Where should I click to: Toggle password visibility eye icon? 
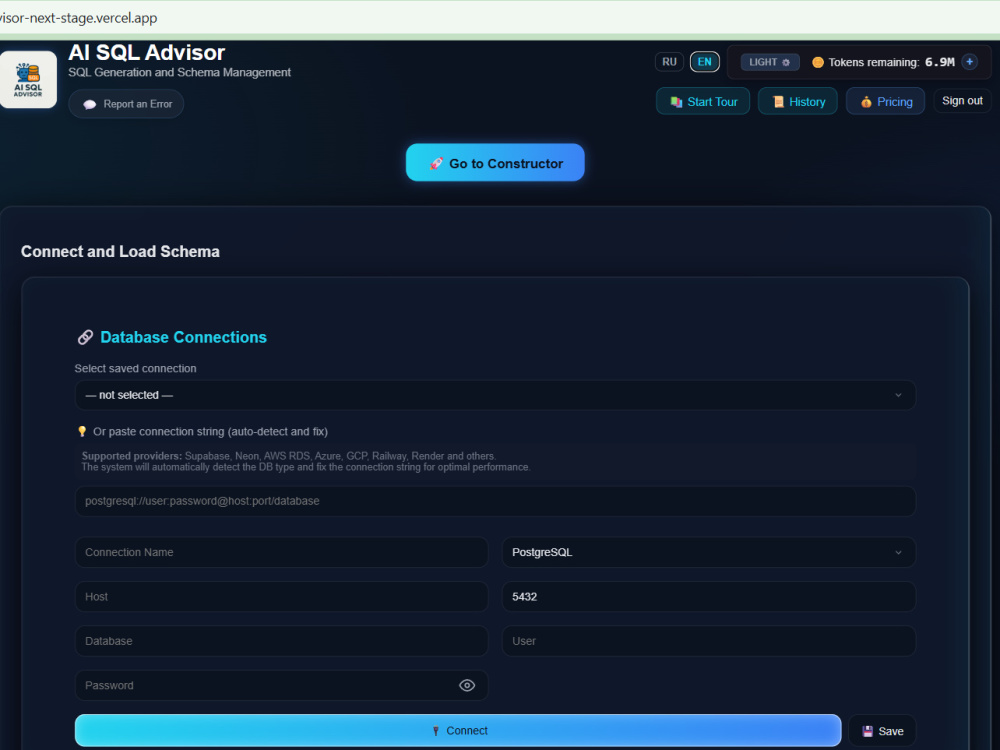pos(467,686)
